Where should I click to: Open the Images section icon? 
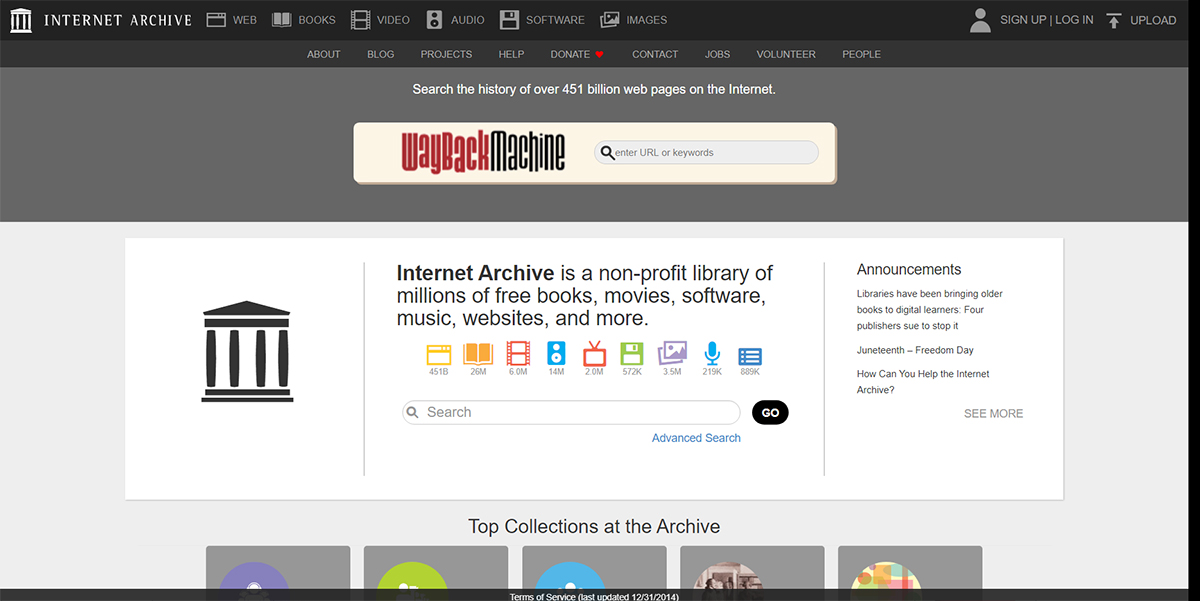[x=610, y=20]
